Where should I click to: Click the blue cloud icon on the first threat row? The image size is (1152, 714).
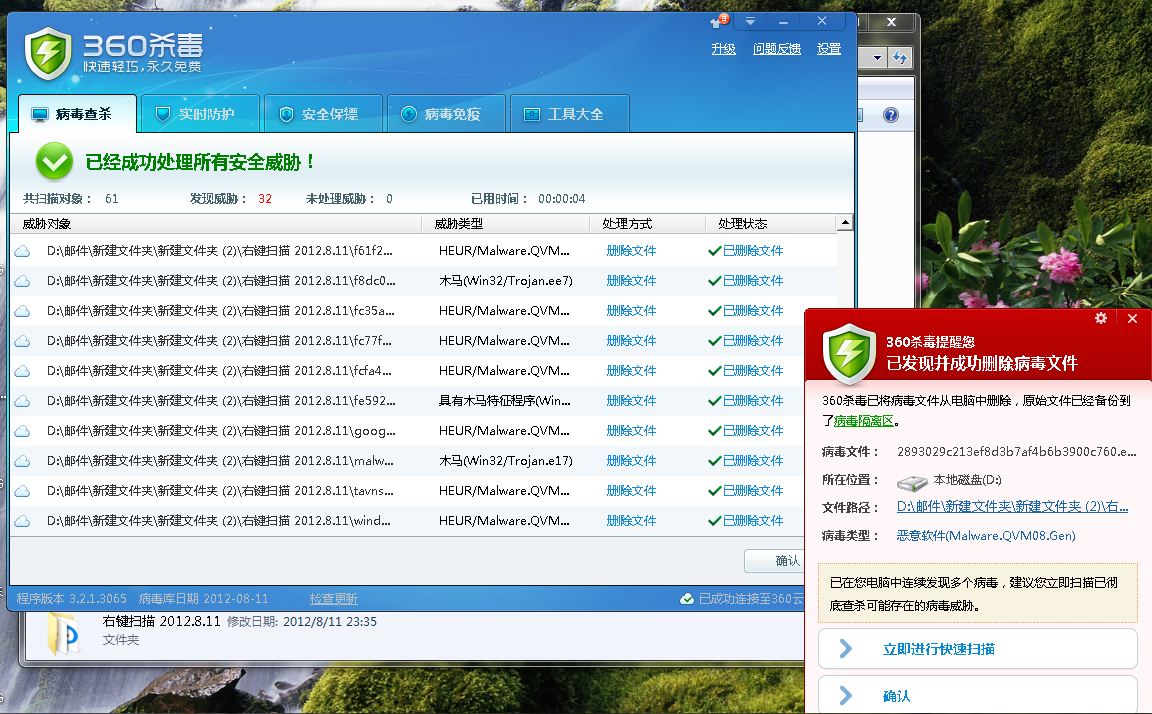click(23, 251)
